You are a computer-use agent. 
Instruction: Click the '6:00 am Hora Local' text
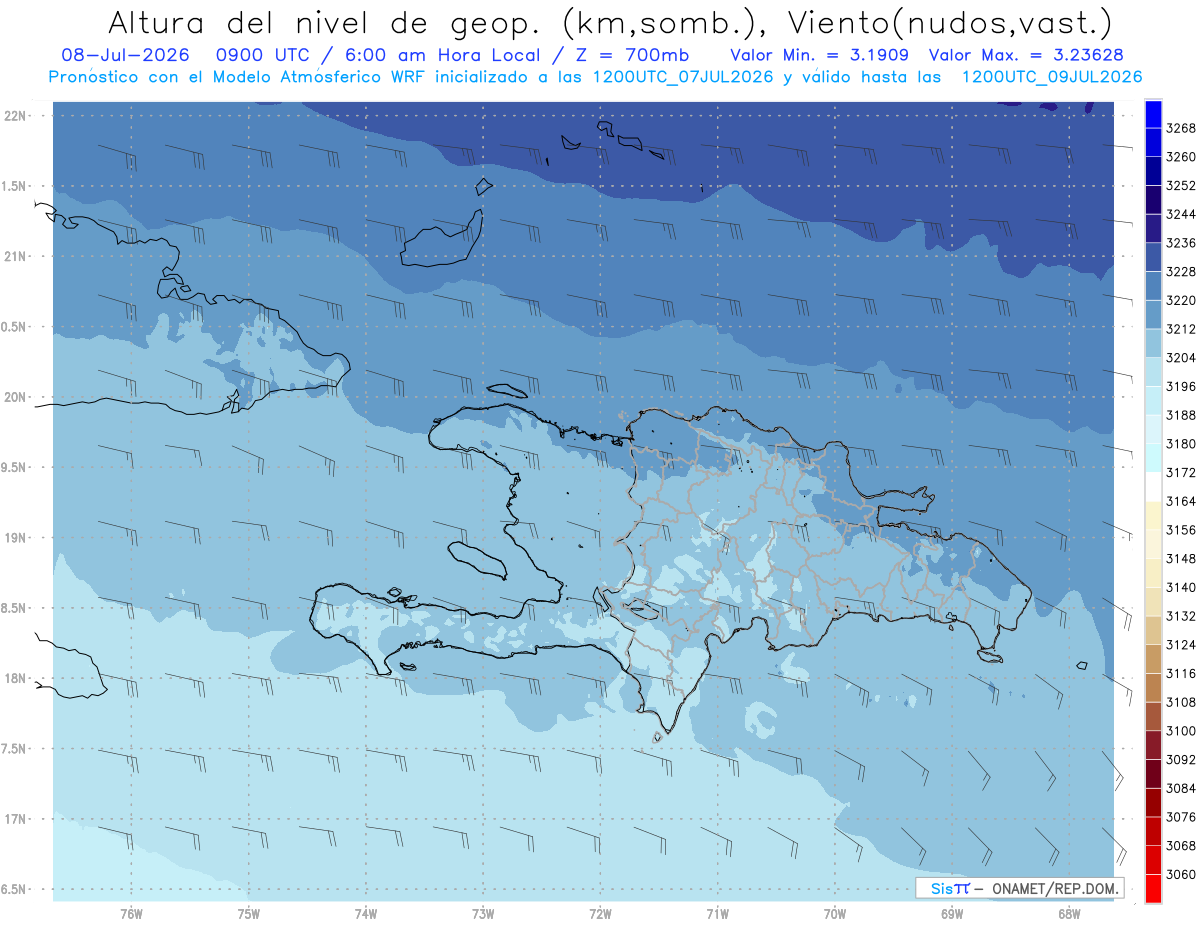coord(448,55)
